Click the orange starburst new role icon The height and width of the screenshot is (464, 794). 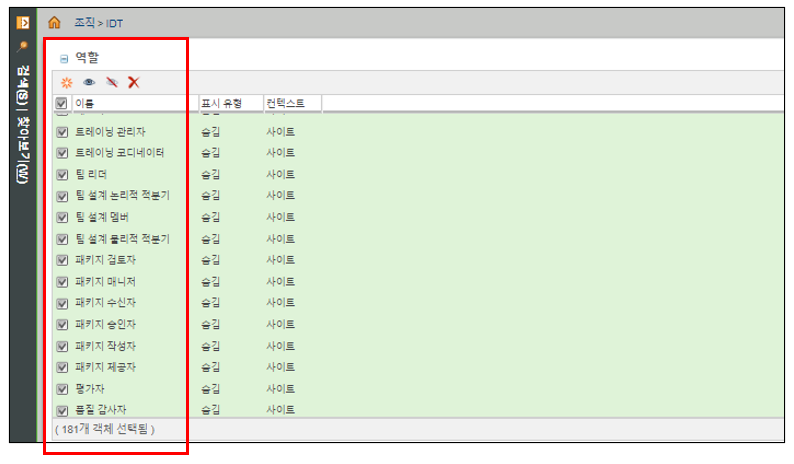pyautogui.click(x=66, y=82)
